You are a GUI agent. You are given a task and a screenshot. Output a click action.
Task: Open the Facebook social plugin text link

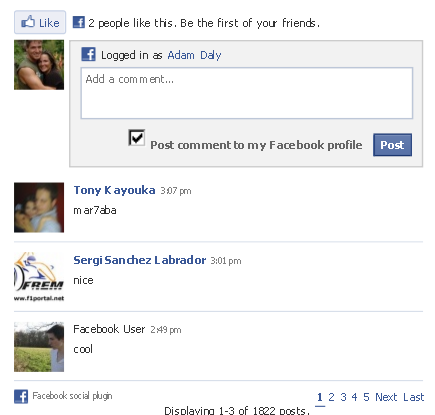click(x=72, y=396)
